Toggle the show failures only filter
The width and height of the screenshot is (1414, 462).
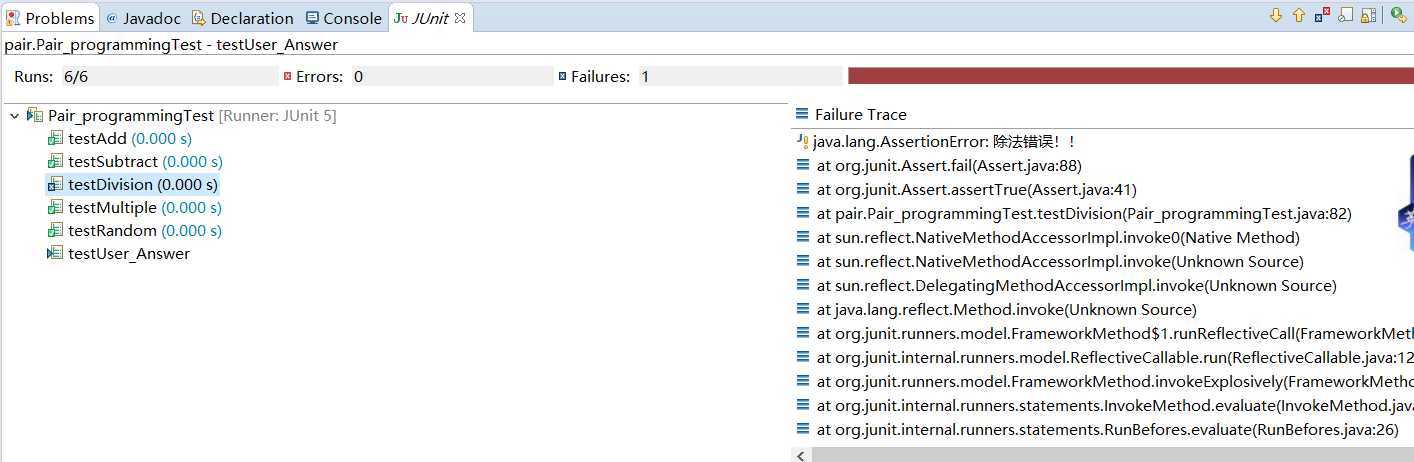point(1322,16)
